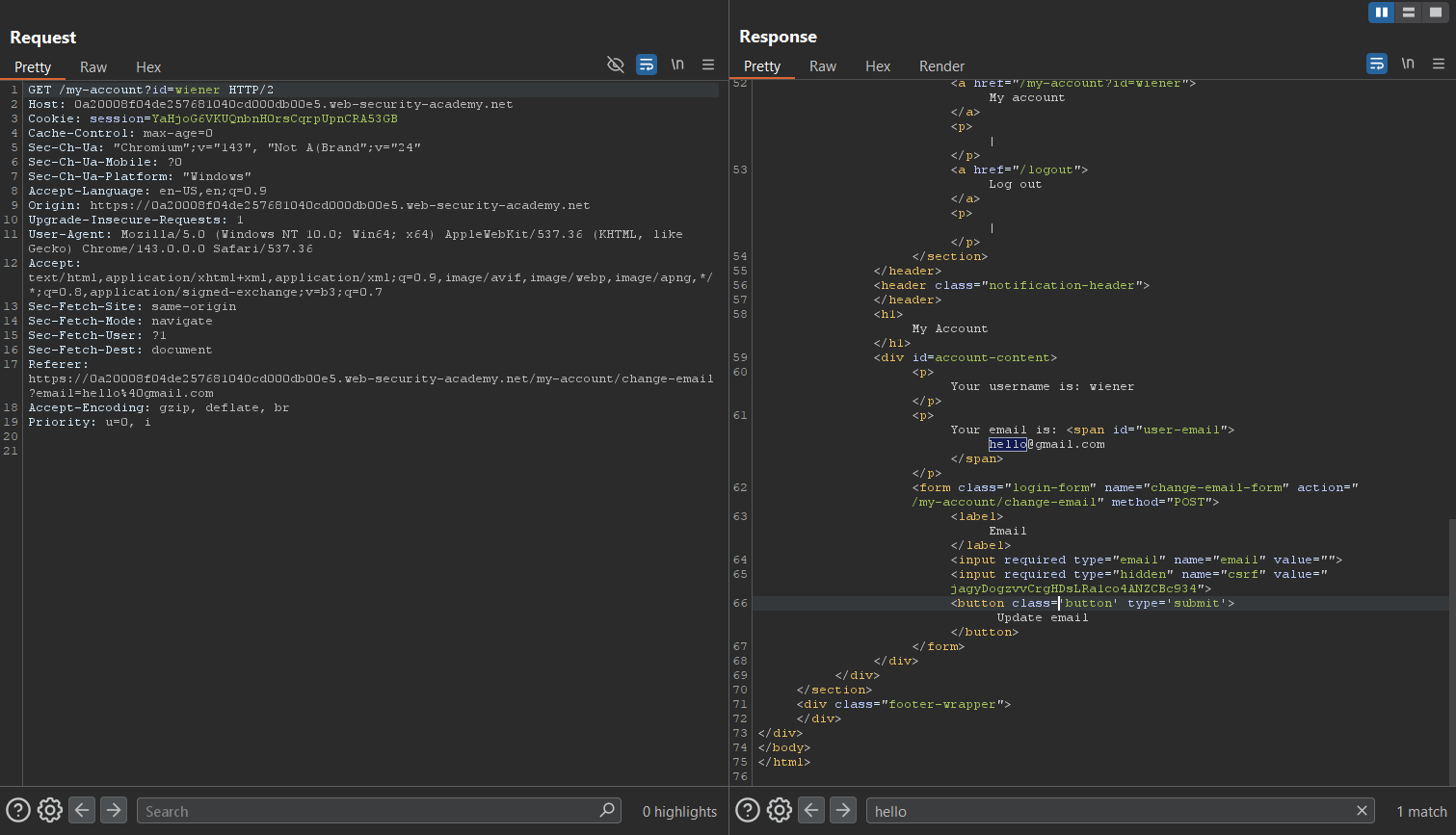Open Request panel hamburger options menu
The image size is (1456, 835).
[708, 65]
